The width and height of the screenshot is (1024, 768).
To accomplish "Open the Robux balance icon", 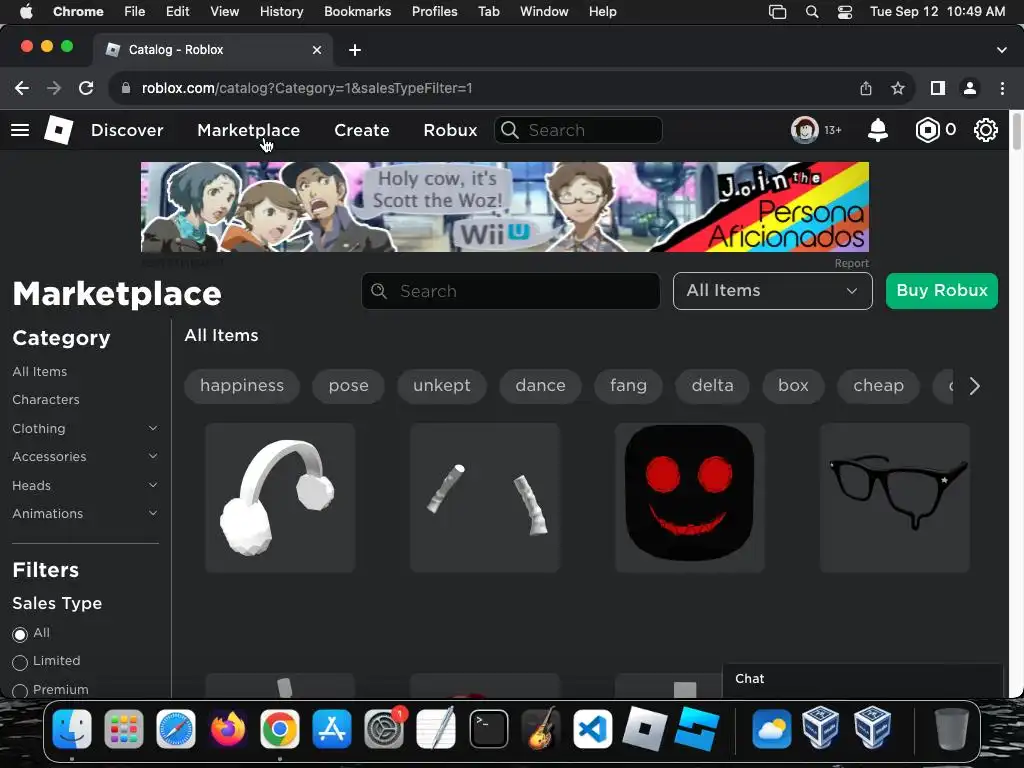I will (927, 130).
